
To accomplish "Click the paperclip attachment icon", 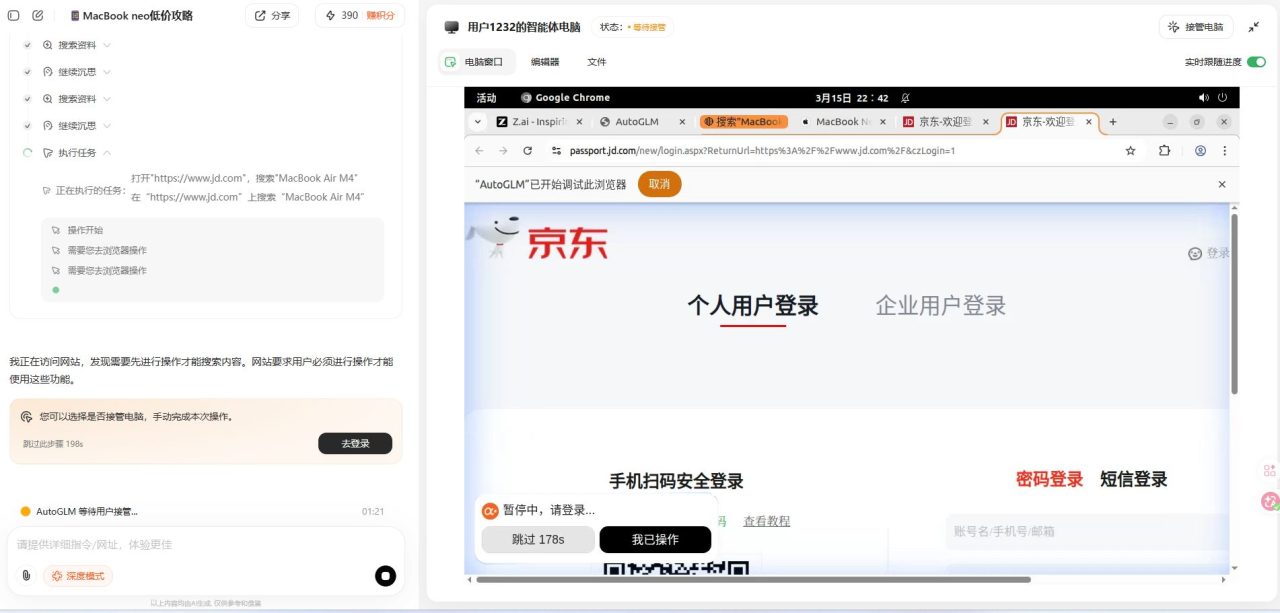I will coord(26,575).
